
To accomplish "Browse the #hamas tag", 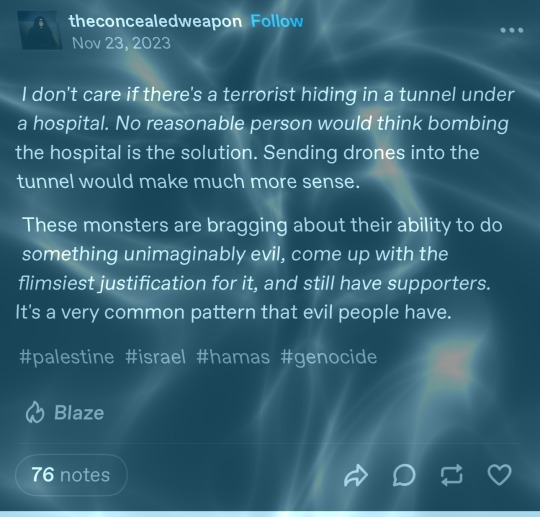I will (233, 357).
